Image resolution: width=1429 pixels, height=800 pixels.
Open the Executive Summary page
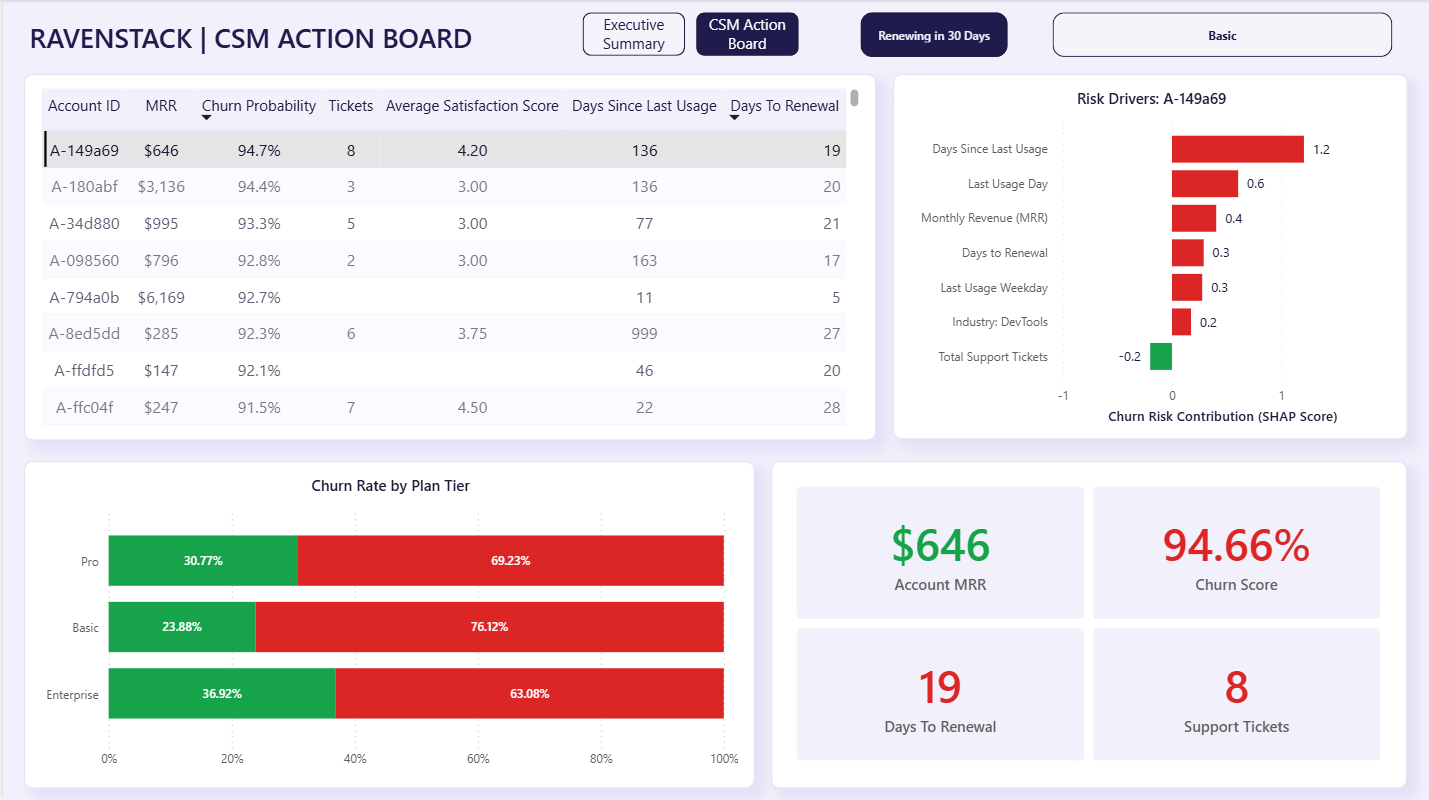coord(634,34)
